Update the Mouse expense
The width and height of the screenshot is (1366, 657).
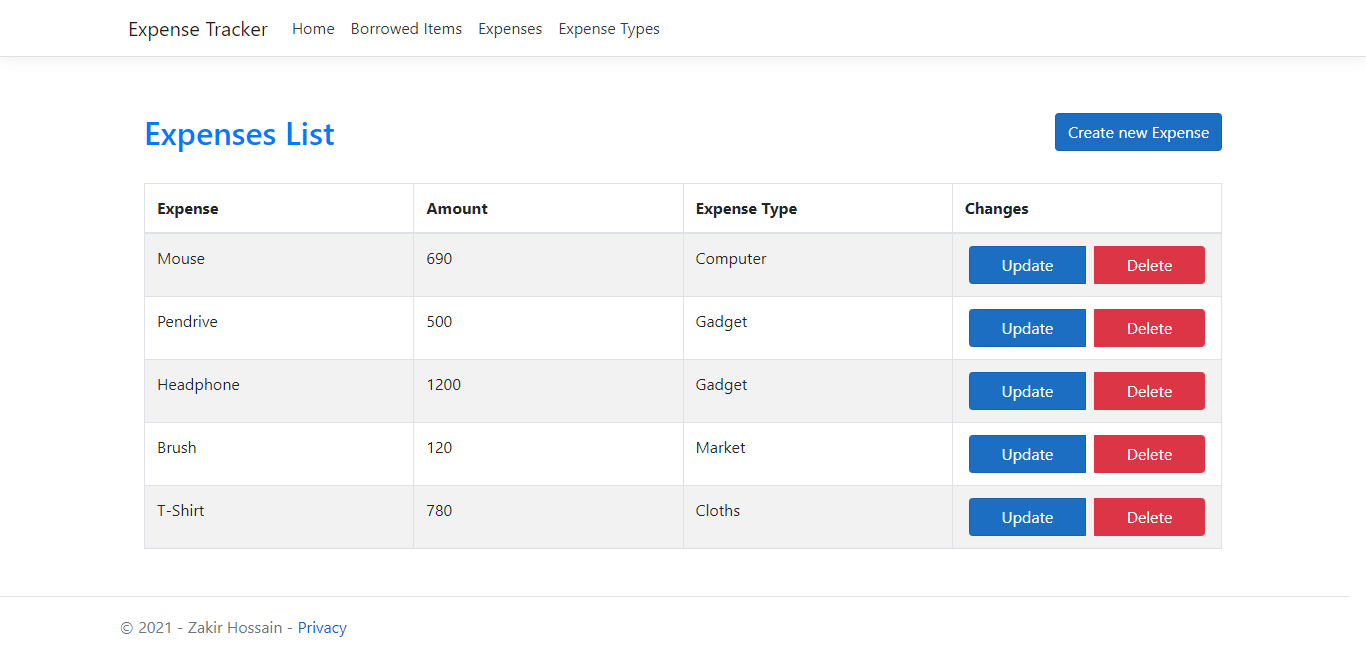1027,265
